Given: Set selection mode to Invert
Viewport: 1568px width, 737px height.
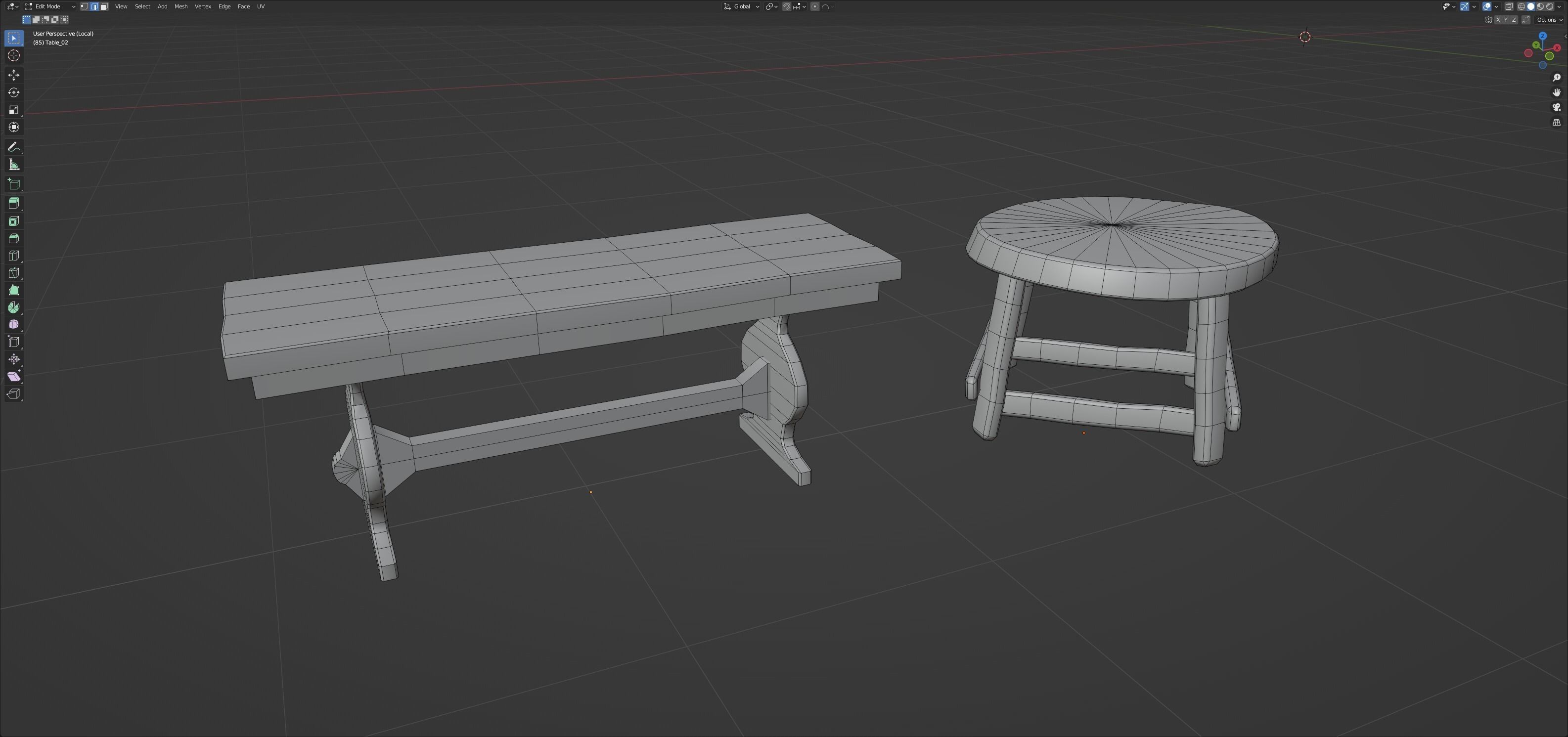Looking at the screenshot, I should pyautogui.click(x=55, y=20).
